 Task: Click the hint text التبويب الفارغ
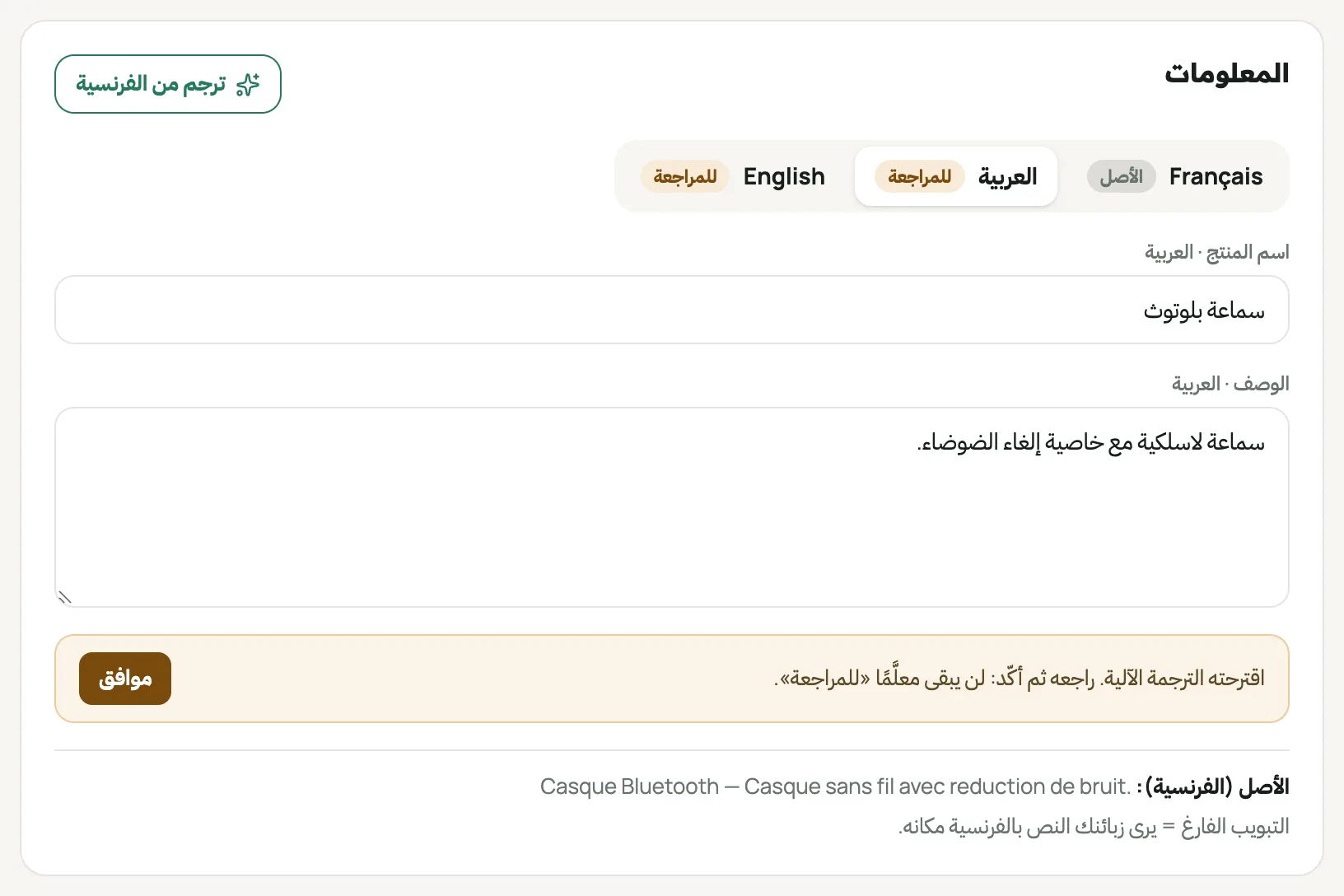pos(1235,826)
